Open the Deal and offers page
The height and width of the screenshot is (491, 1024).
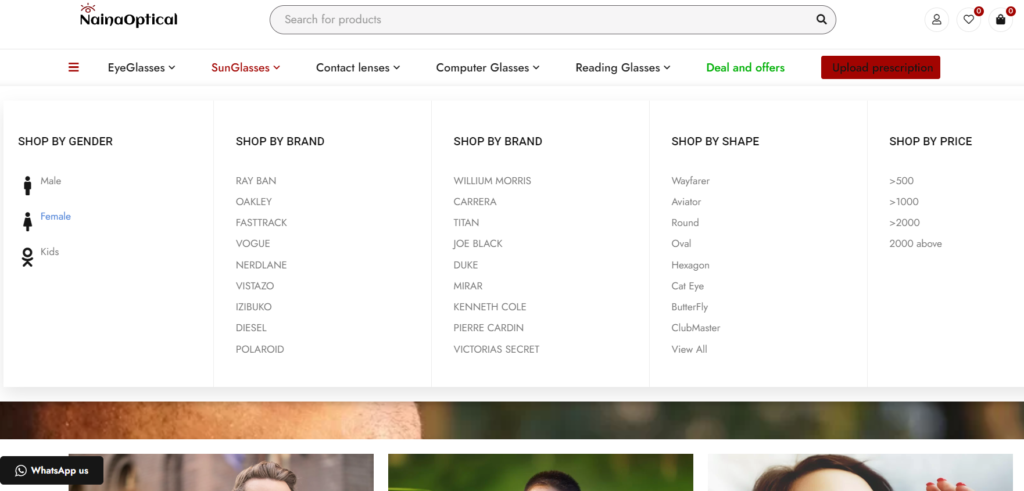[x=745, y=68]
